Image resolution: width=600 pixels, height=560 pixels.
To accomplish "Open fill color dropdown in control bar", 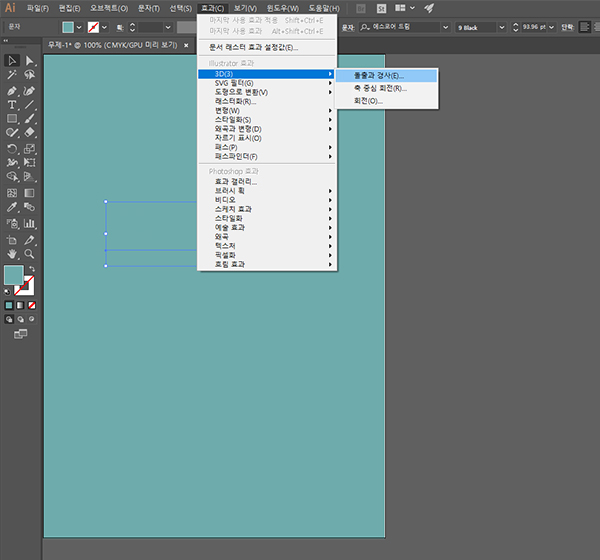I will [x=79, y=27].
